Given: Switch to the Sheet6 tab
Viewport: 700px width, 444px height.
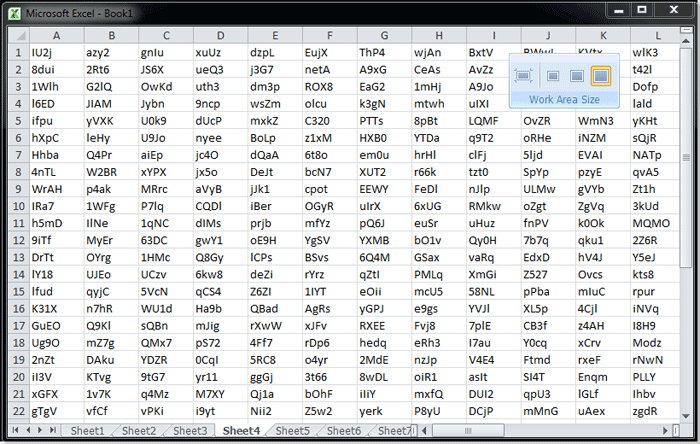Looking at the screenshot, I should 344,431.
